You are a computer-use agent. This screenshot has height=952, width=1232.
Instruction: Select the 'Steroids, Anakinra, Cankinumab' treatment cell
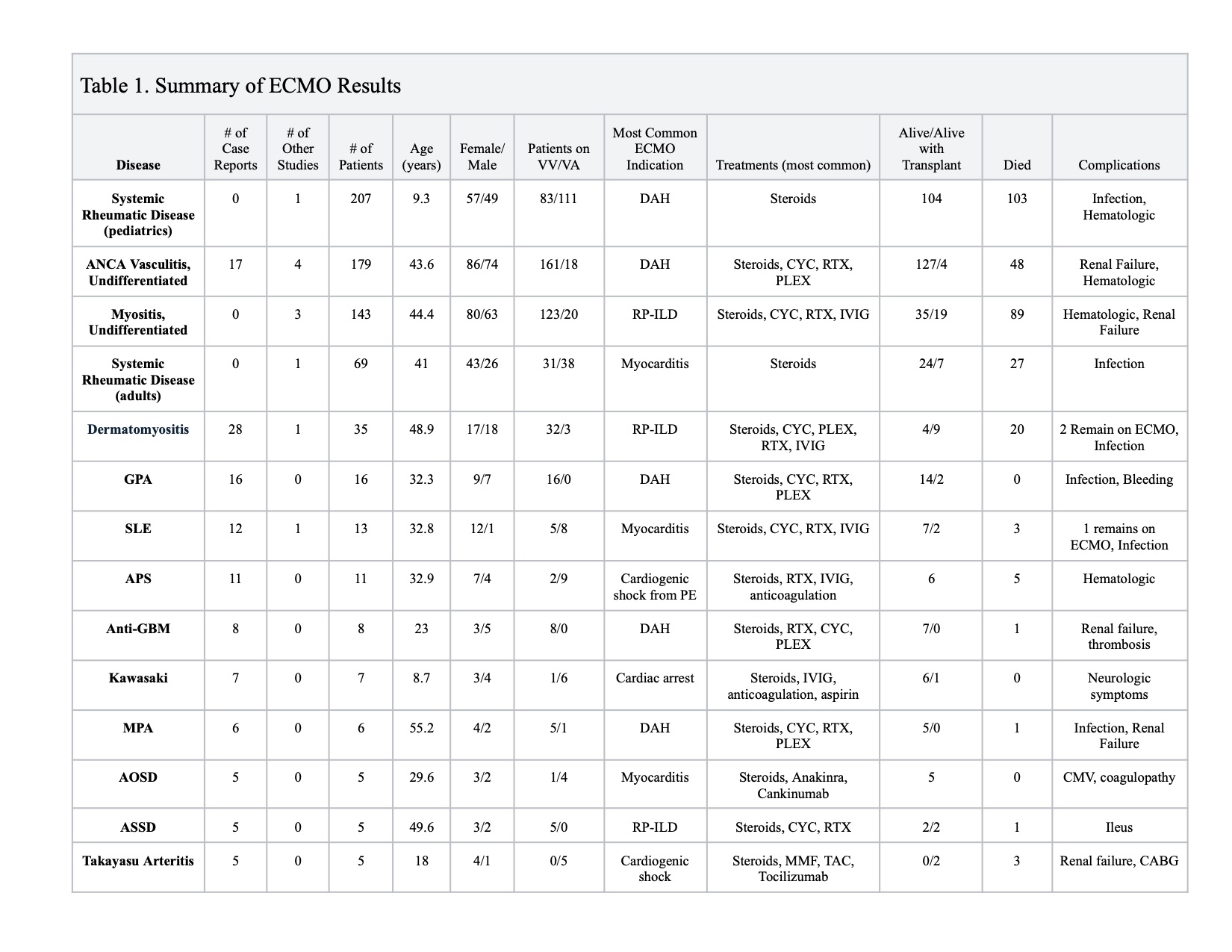pos(793,785)
